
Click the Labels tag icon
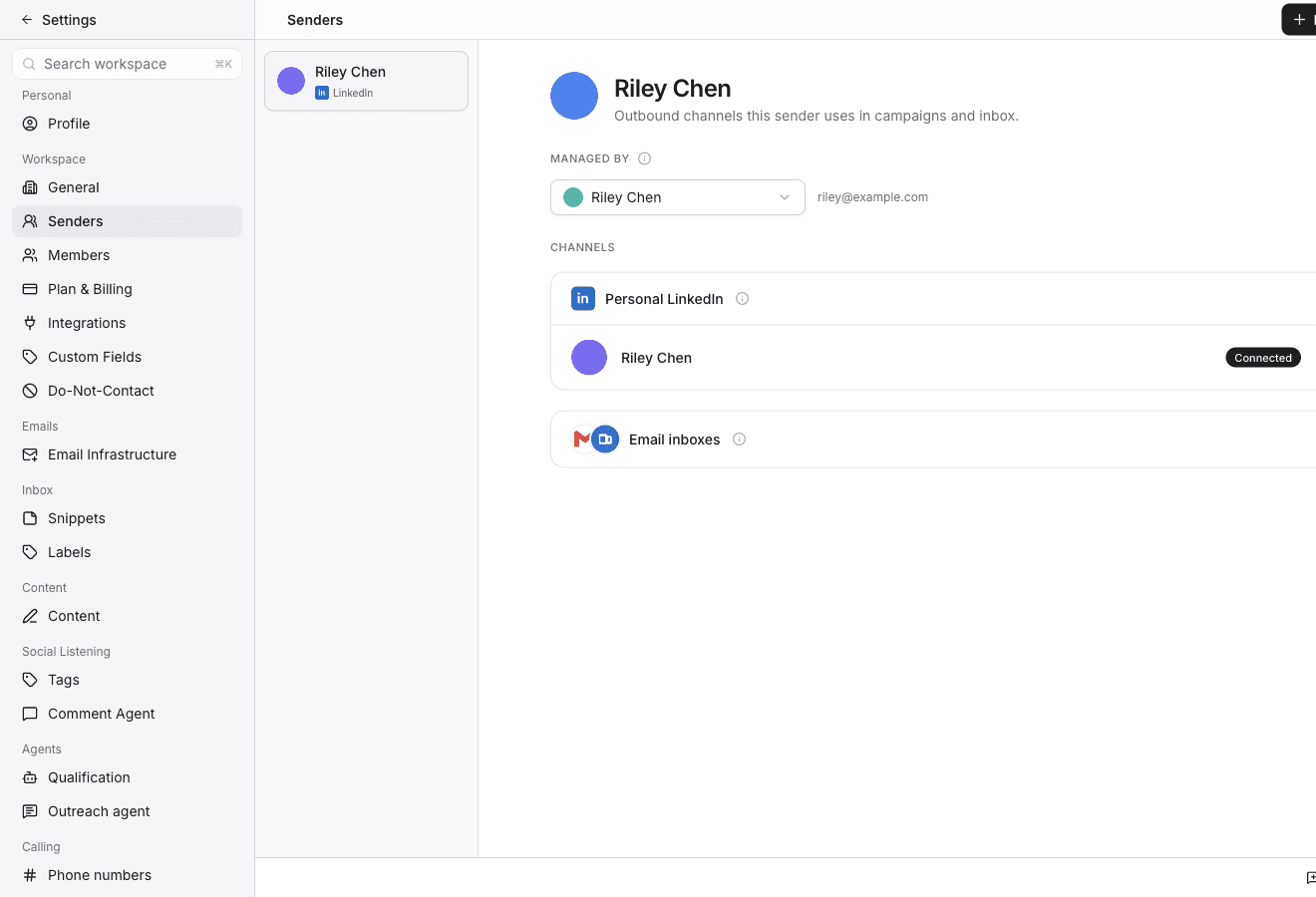[x=30, y=552]
